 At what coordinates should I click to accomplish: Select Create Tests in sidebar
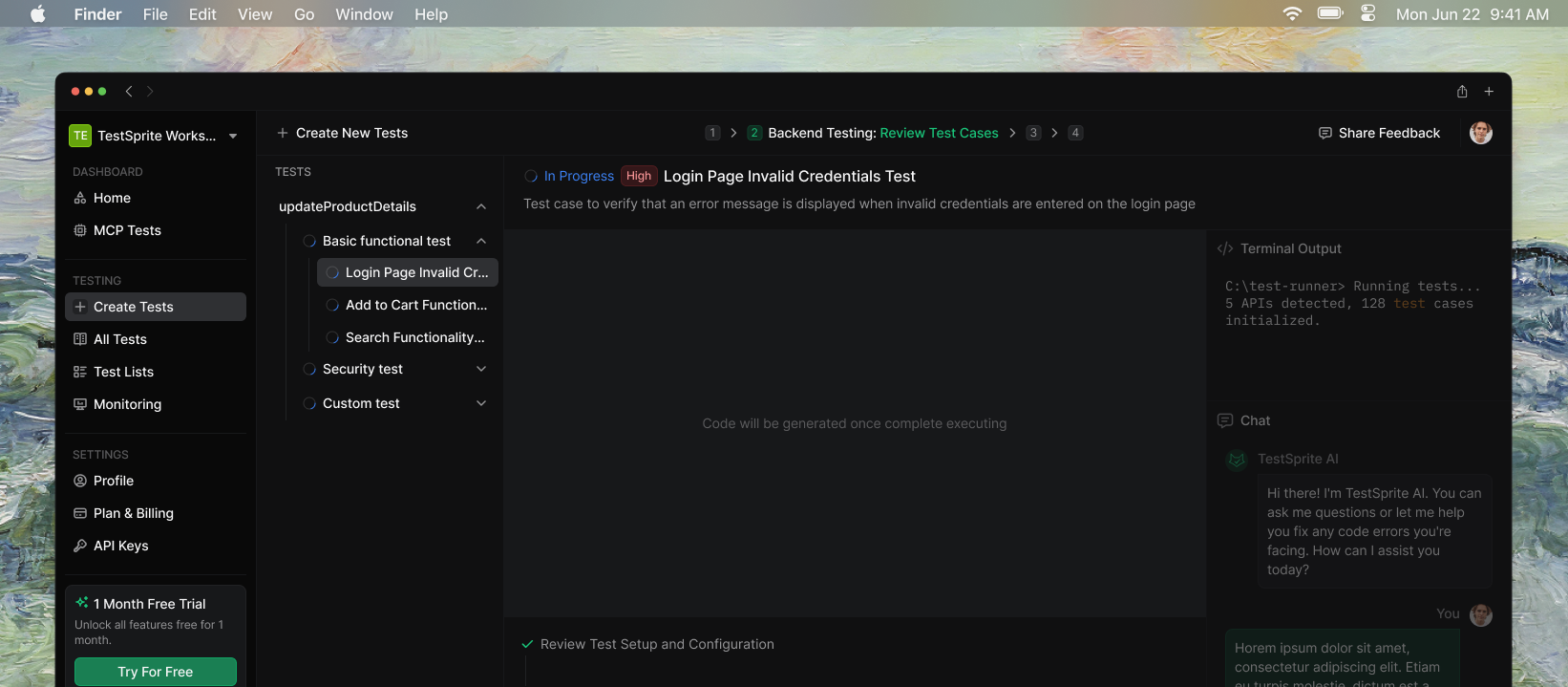pyautogui.click(x=156, y=307)
